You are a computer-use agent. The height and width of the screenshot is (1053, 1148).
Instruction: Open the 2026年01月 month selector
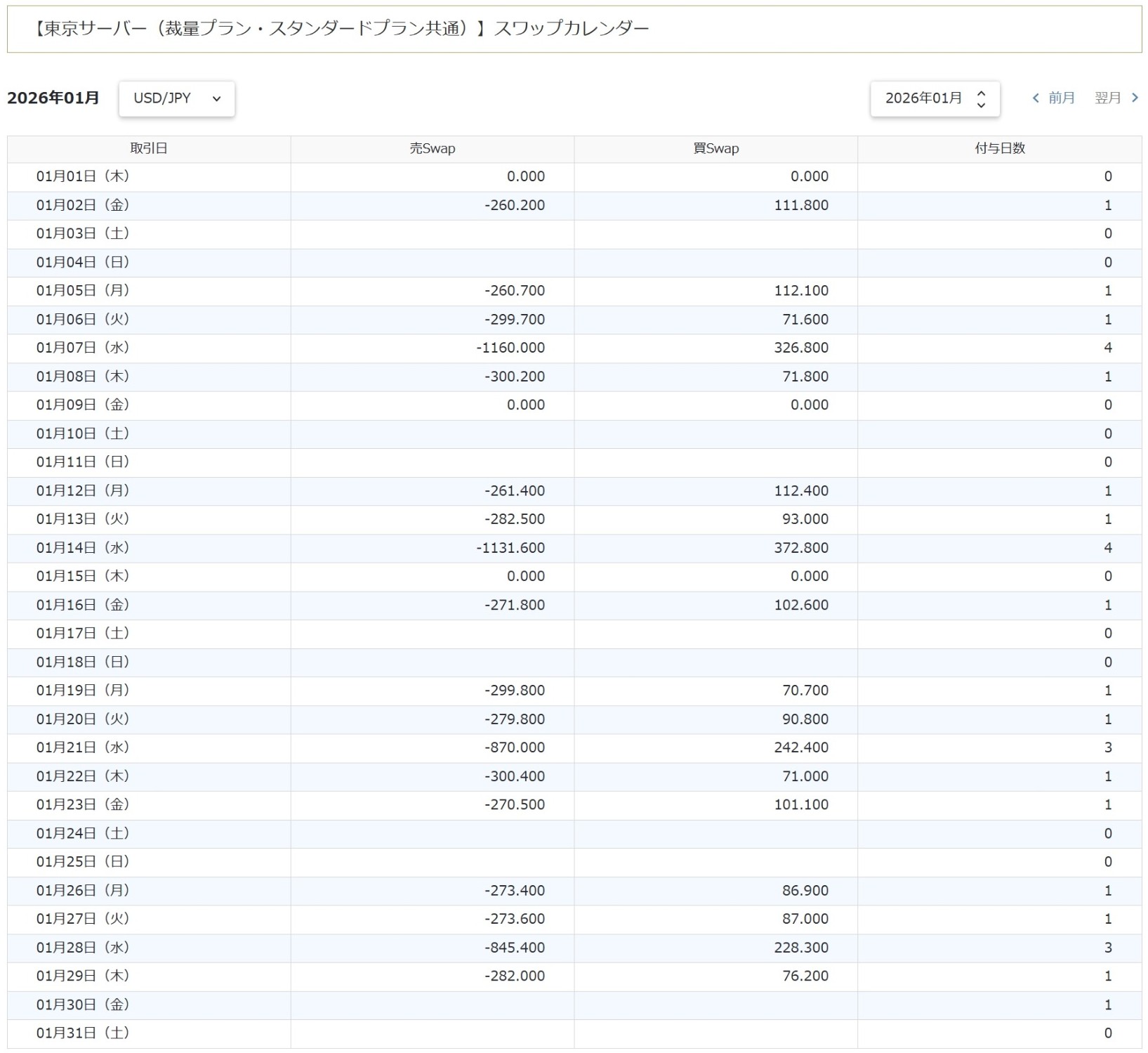tap(935, 98)
